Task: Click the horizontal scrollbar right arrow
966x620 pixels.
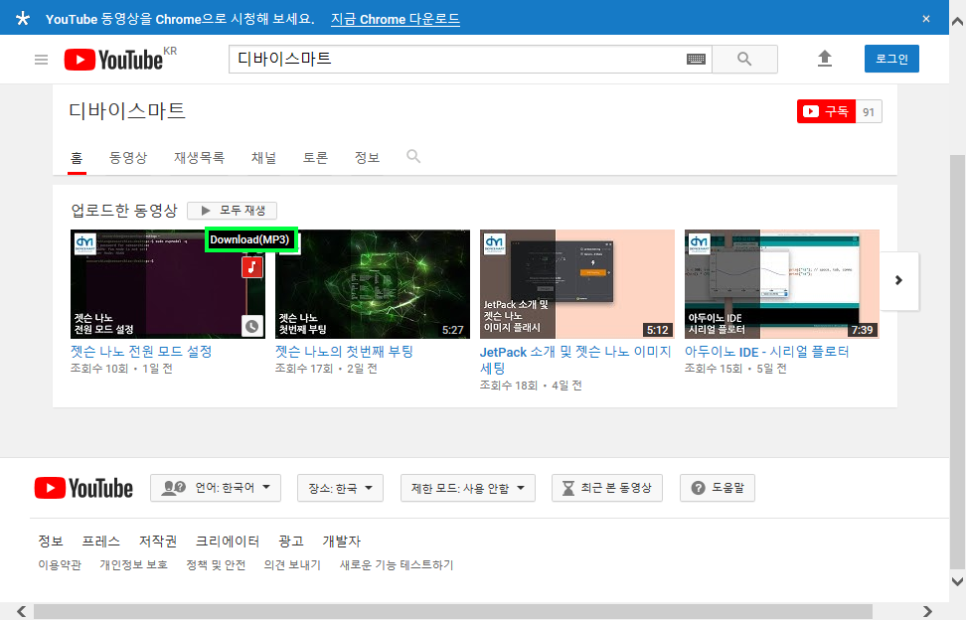Action: click(927, 611)
